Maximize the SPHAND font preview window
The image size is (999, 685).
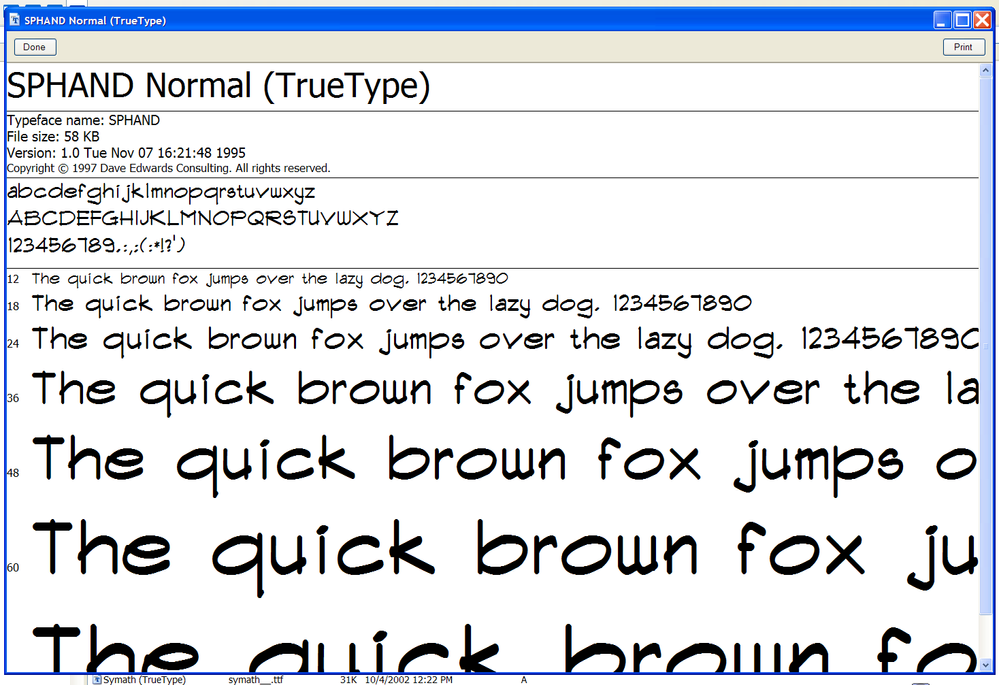pos(960,19)
